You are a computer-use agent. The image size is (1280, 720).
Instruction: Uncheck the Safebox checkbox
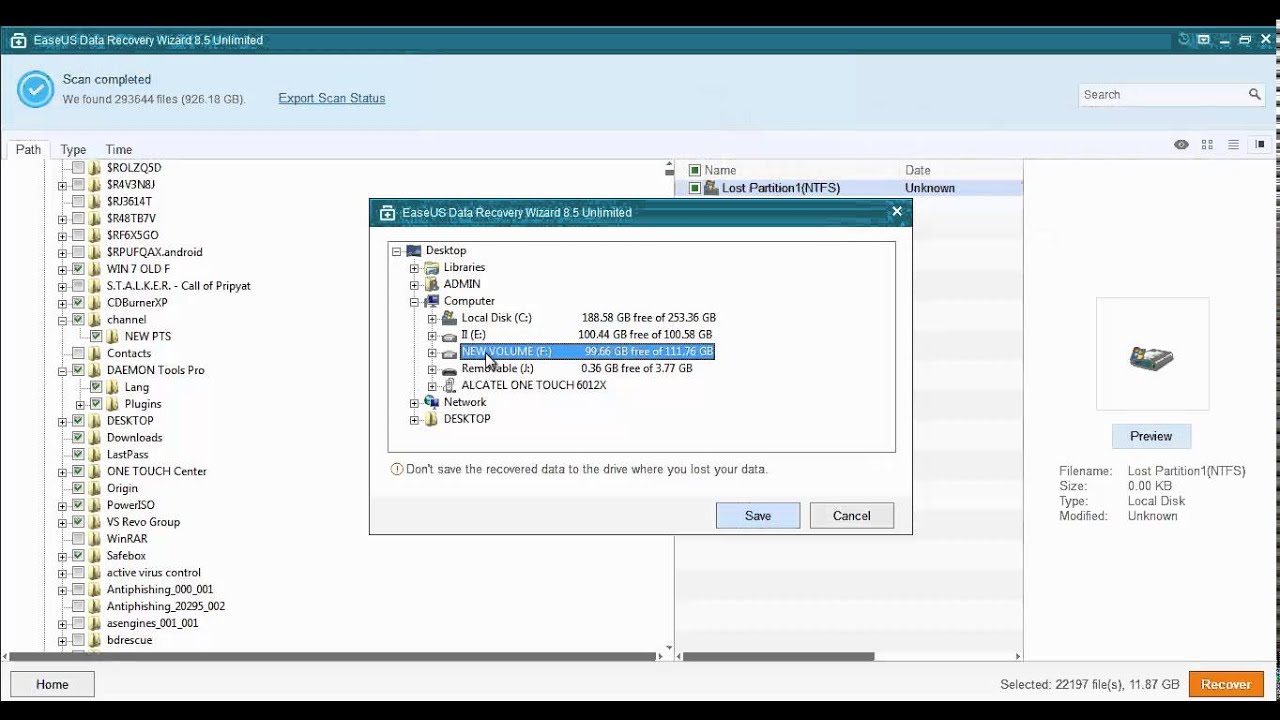(x=78, y=555)
